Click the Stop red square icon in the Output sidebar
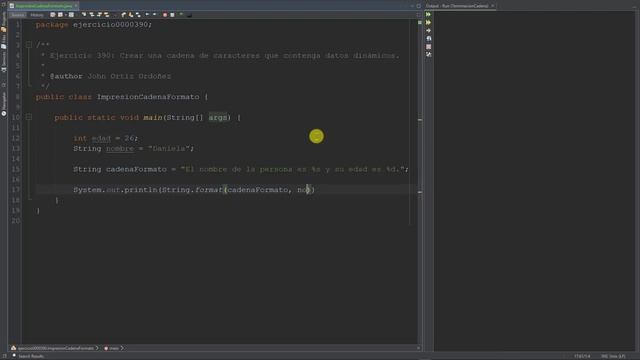The height and width of the screenshot is (360, 640). 429,47
